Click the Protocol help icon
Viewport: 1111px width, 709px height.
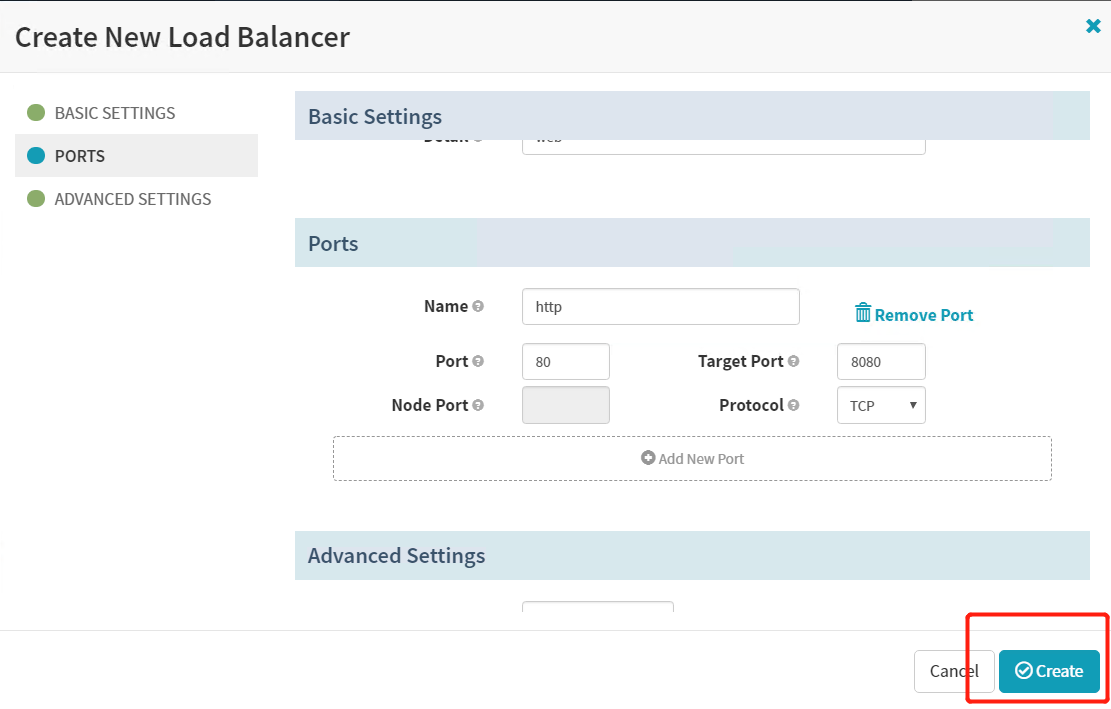click(793, 405)
